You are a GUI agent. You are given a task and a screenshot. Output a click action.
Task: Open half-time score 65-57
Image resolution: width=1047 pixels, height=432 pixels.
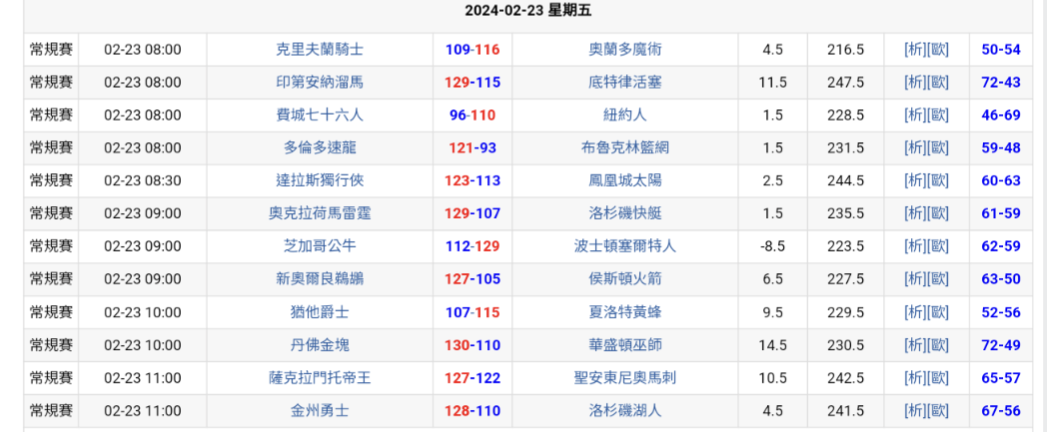point(1001,378)
